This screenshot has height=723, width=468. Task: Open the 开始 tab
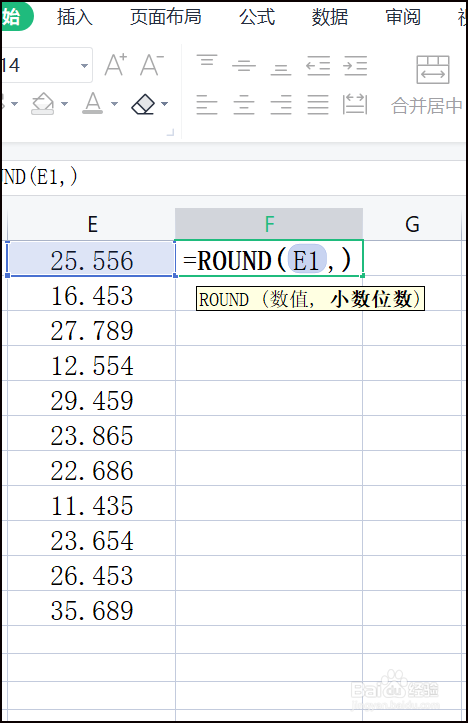[17, 17]
